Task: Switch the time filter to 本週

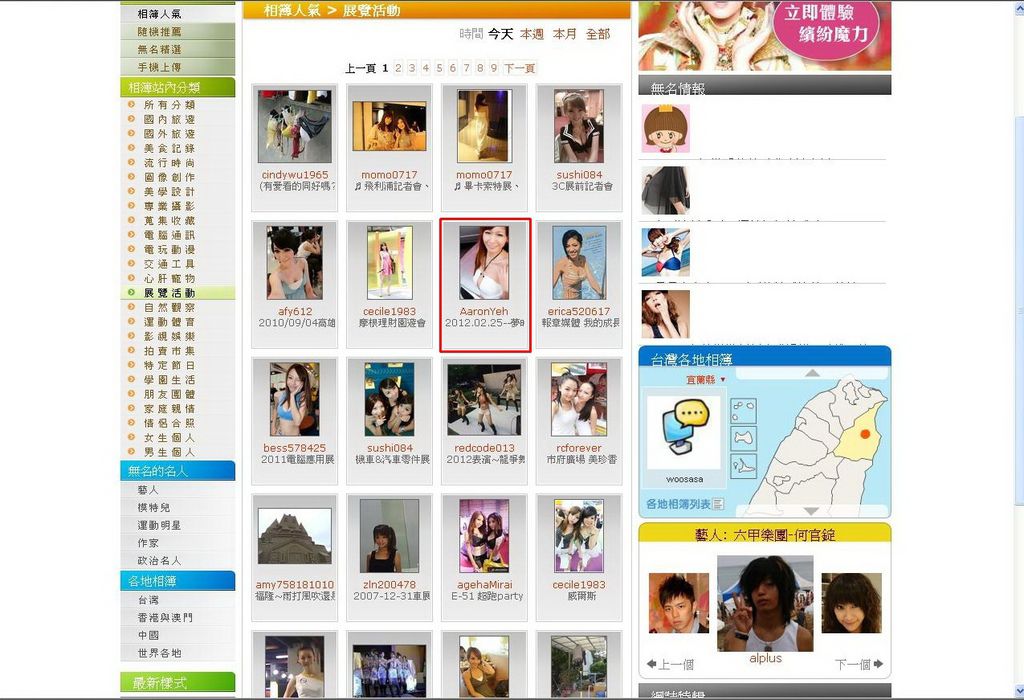Action: coord(532,34)
